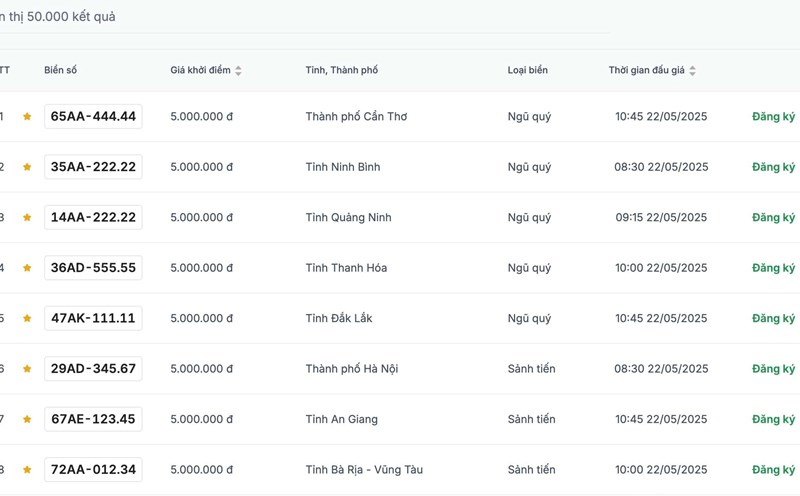Click the Biển số column header
The image size is (800, 496).
pos(60,71)
